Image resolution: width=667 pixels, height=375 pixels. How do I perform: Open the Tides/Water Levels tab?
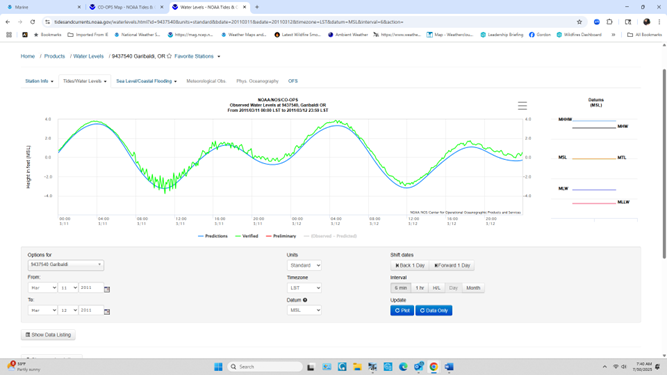85,81
